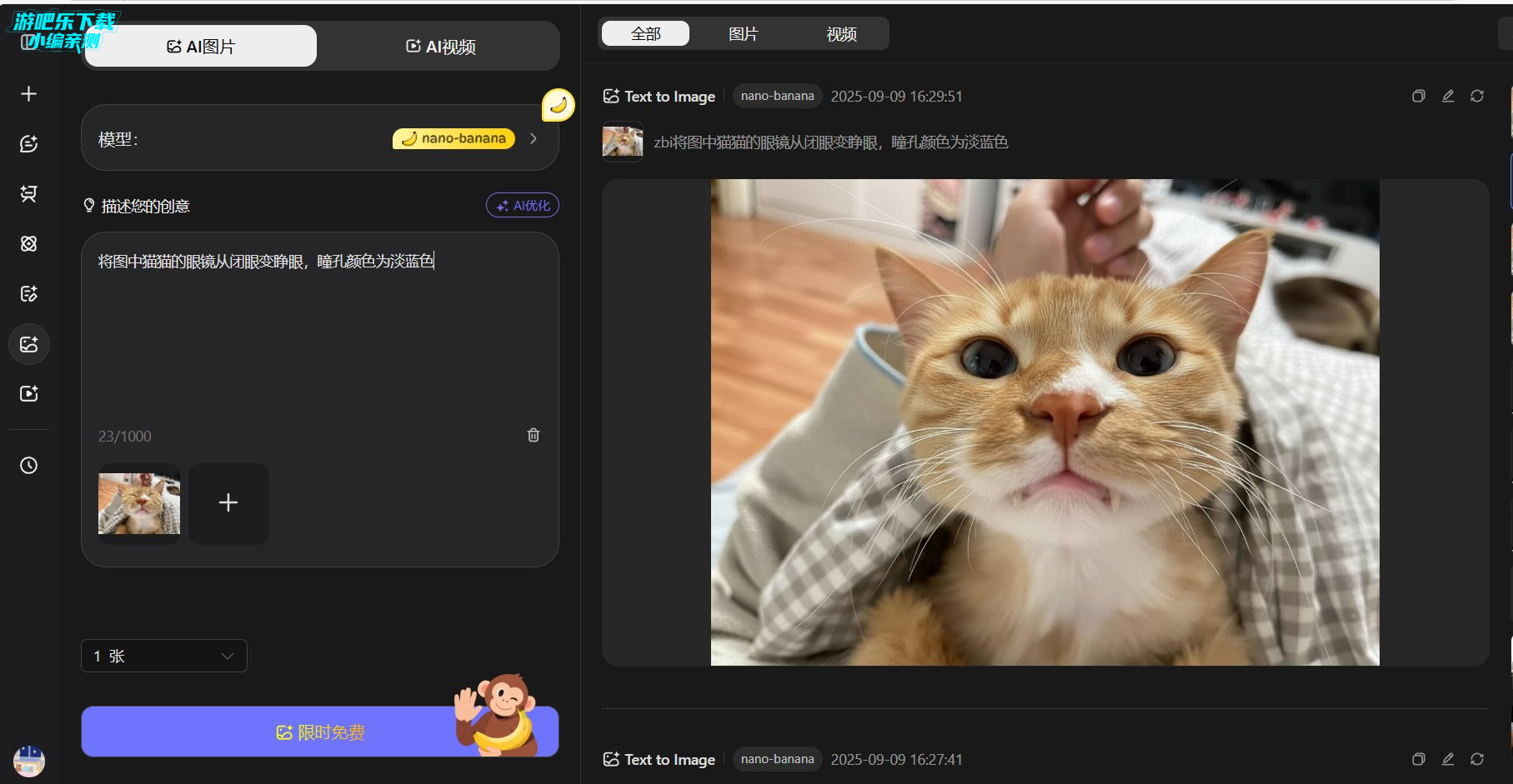1513x784 pixels.
Task: Open the circular pattern icon in sidebar
Action: coord(28,243)
